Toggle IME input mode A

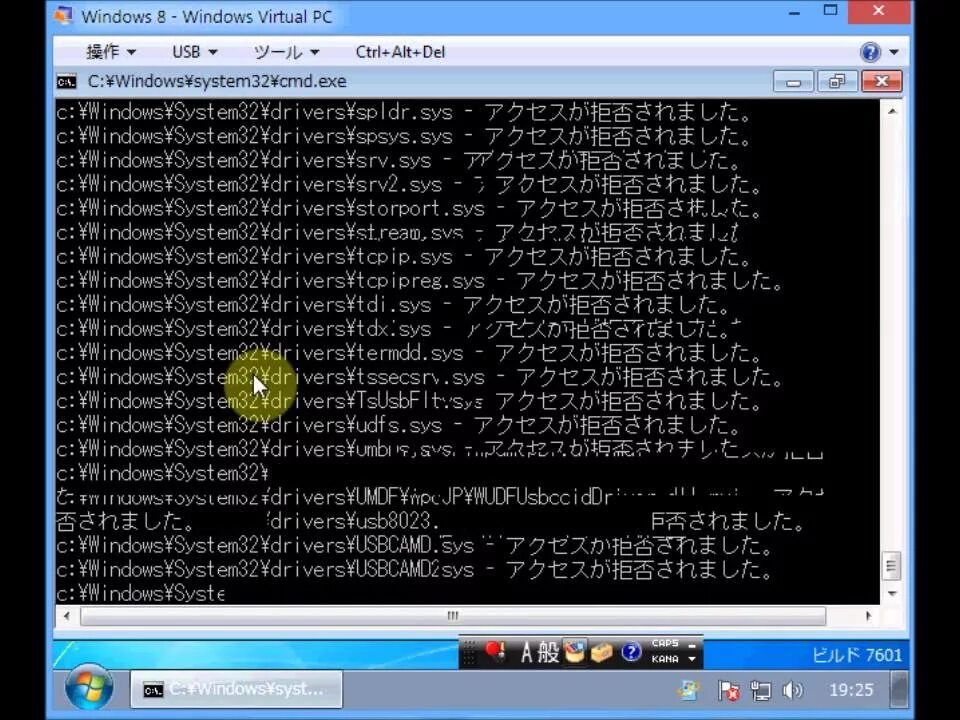(527, 653)
